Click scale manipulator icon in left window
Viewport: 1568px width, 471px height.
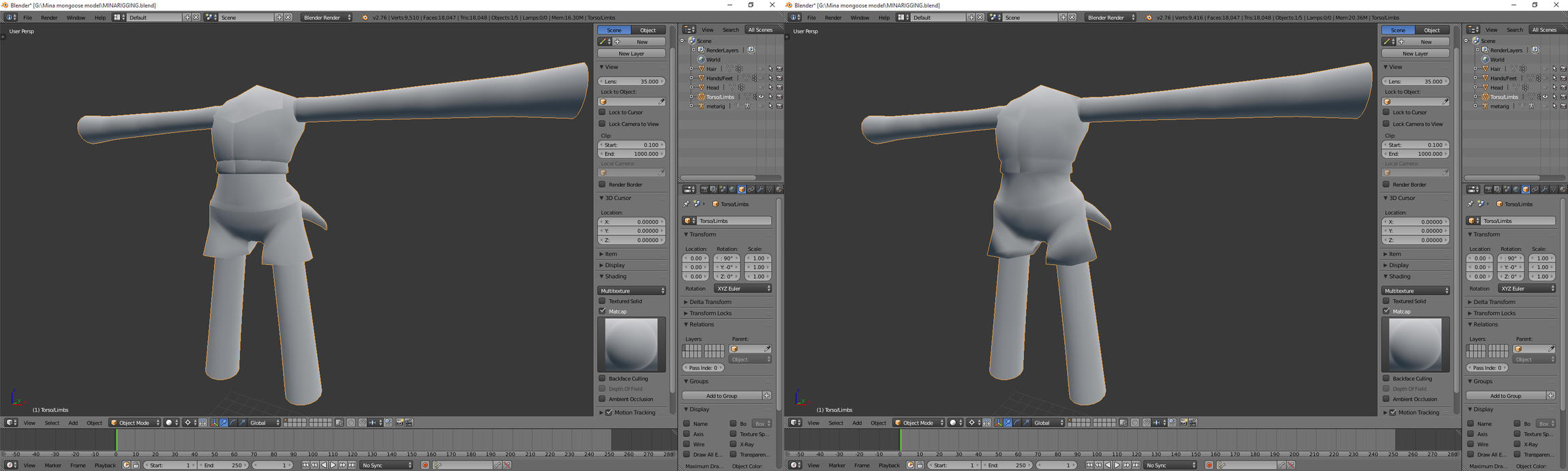click(242, 423)
